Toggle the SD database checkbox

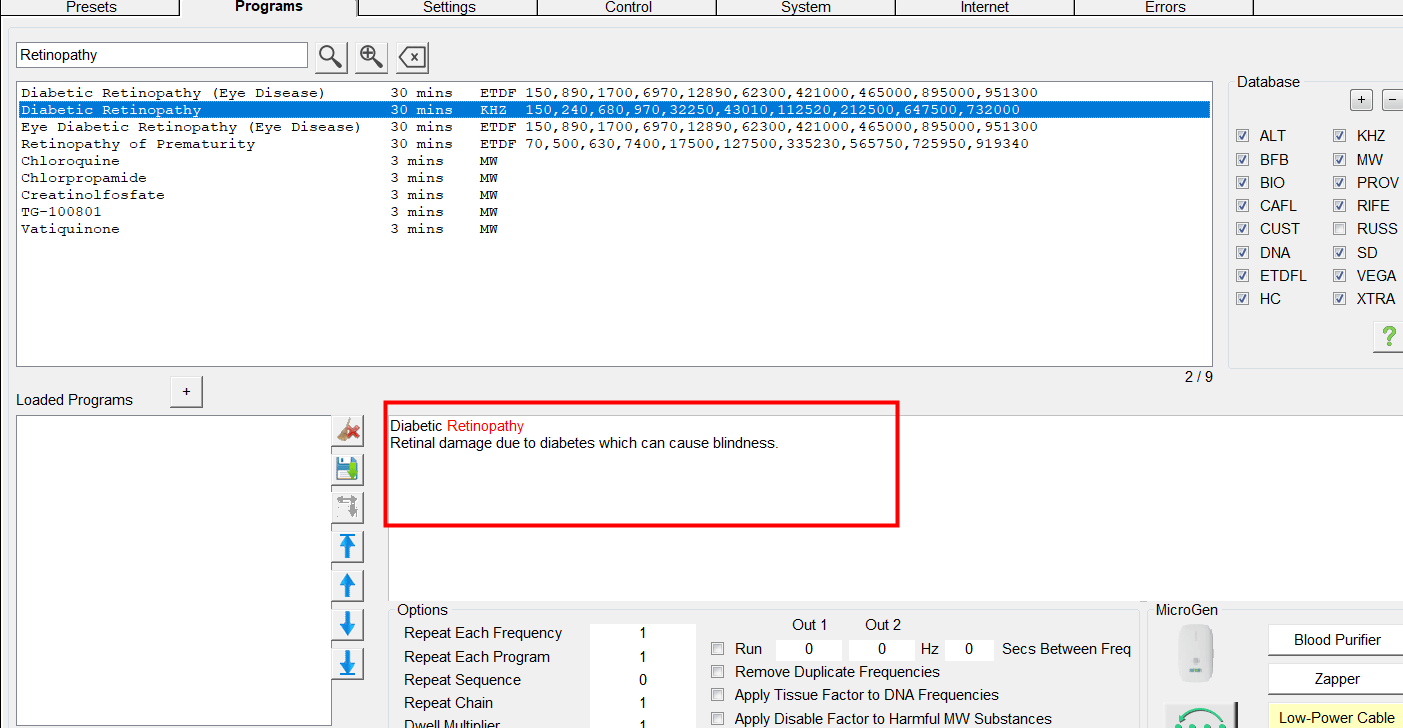tap(1340, 253)
